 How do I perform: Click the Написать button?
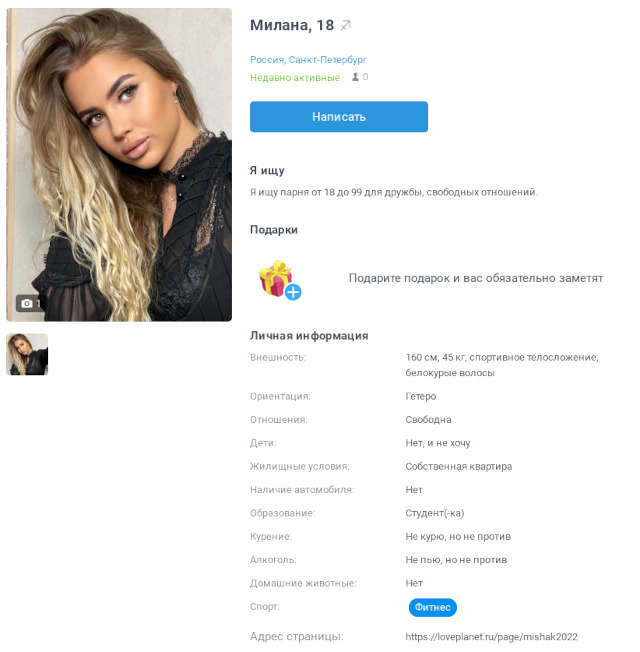pyautogui.click(x=339, y=117)
